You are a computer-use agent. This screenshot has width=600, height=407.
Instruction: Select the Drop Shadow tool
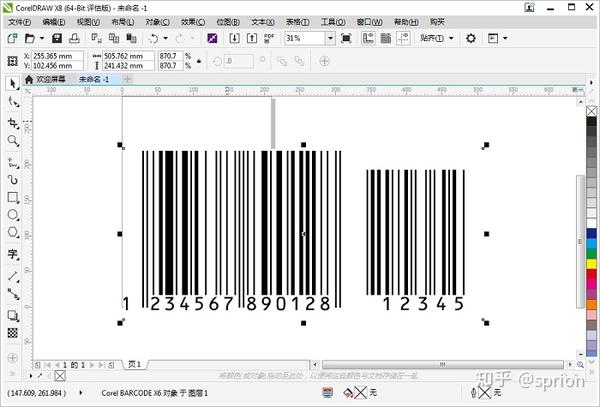pos(13,316)
